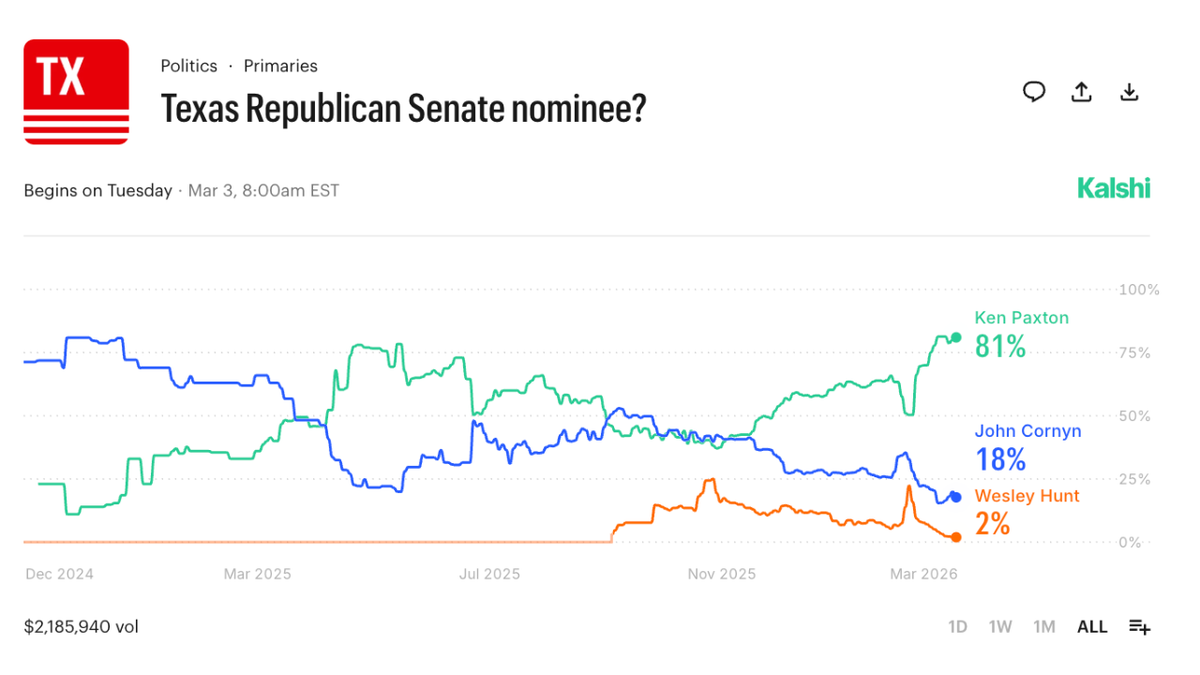Screen dimensions: 1200x675
Task: Enable the 1W chart view
Action: point(1000,626)
